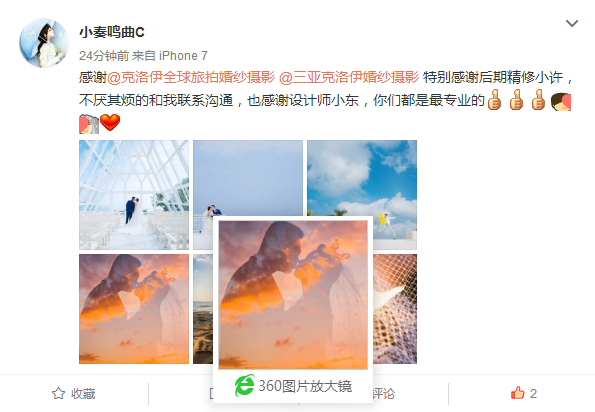This screenshot has height=412, width=595.
Task: View the white veil netting thumbnail
Action: pyautogui.click(x=395, y=309)
